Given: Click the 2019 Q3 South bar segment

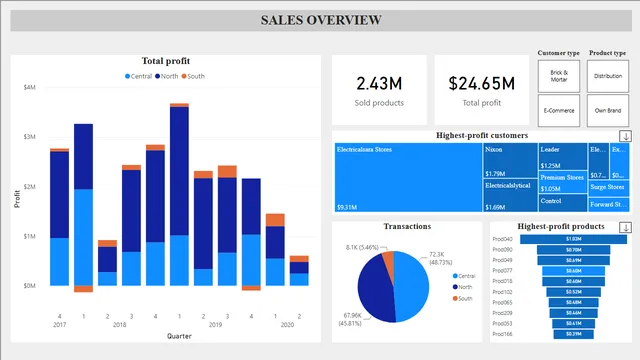Looking at the screenshot, I should 227,172.
